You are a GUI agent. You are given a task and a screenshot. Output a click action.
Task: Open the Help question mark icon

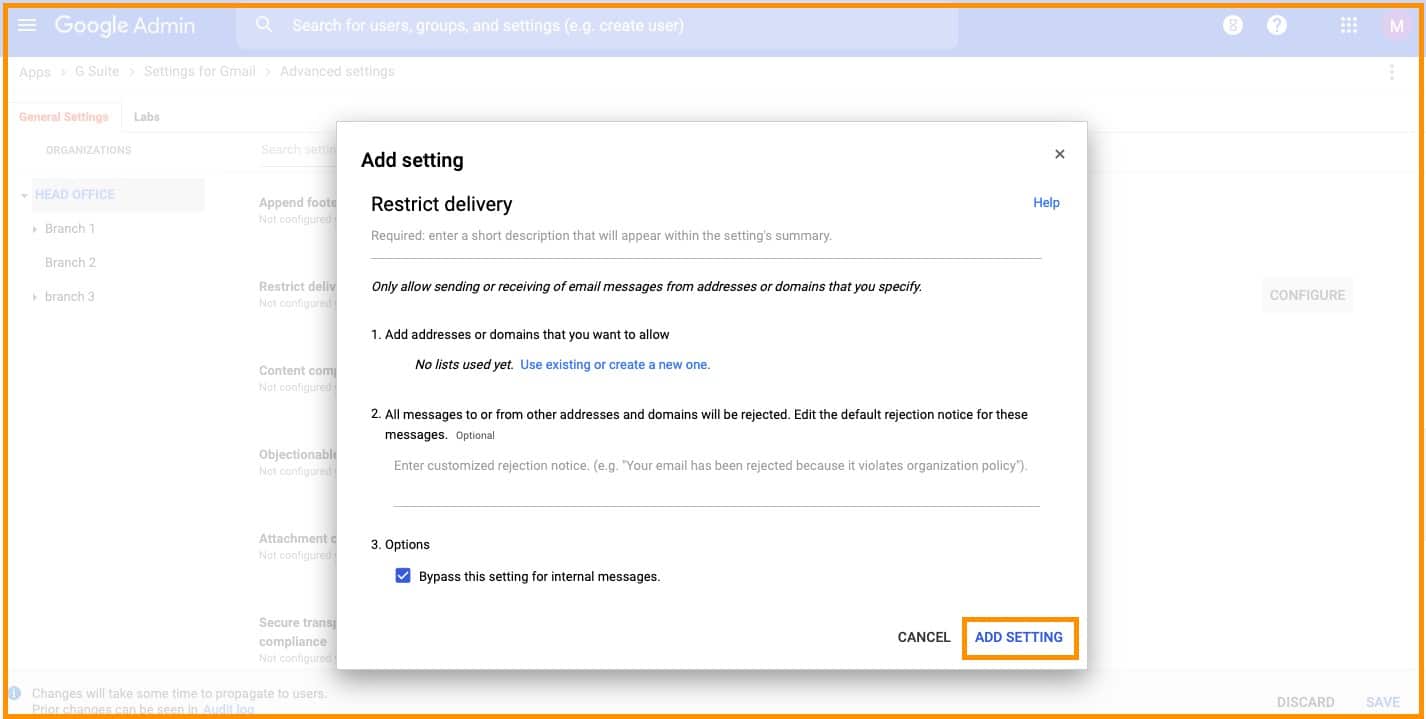(x=1277, y=26)
